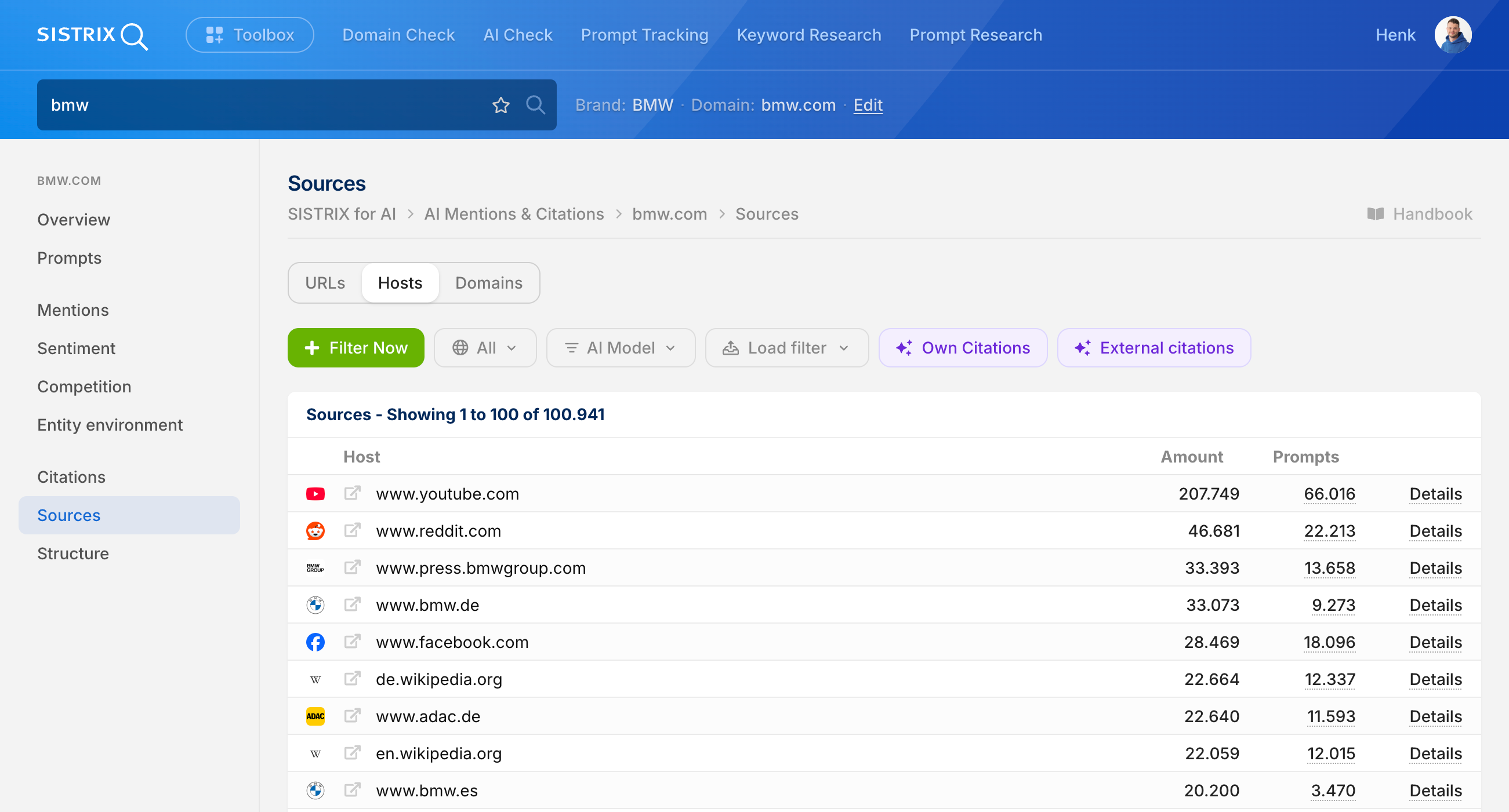Apply the Own Citations filter
Viewport: 1509px width, 812px height.
[963, 348]
